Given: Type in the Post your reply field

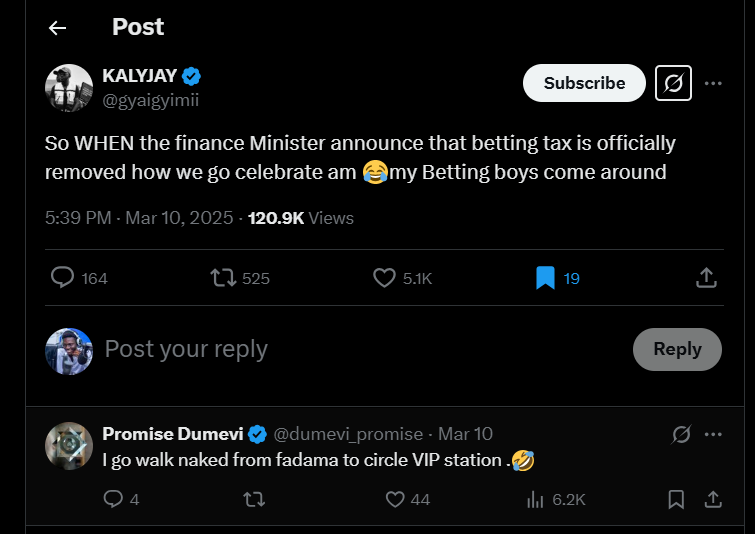Looking at the screenshot, I should (x=300, y=349).
